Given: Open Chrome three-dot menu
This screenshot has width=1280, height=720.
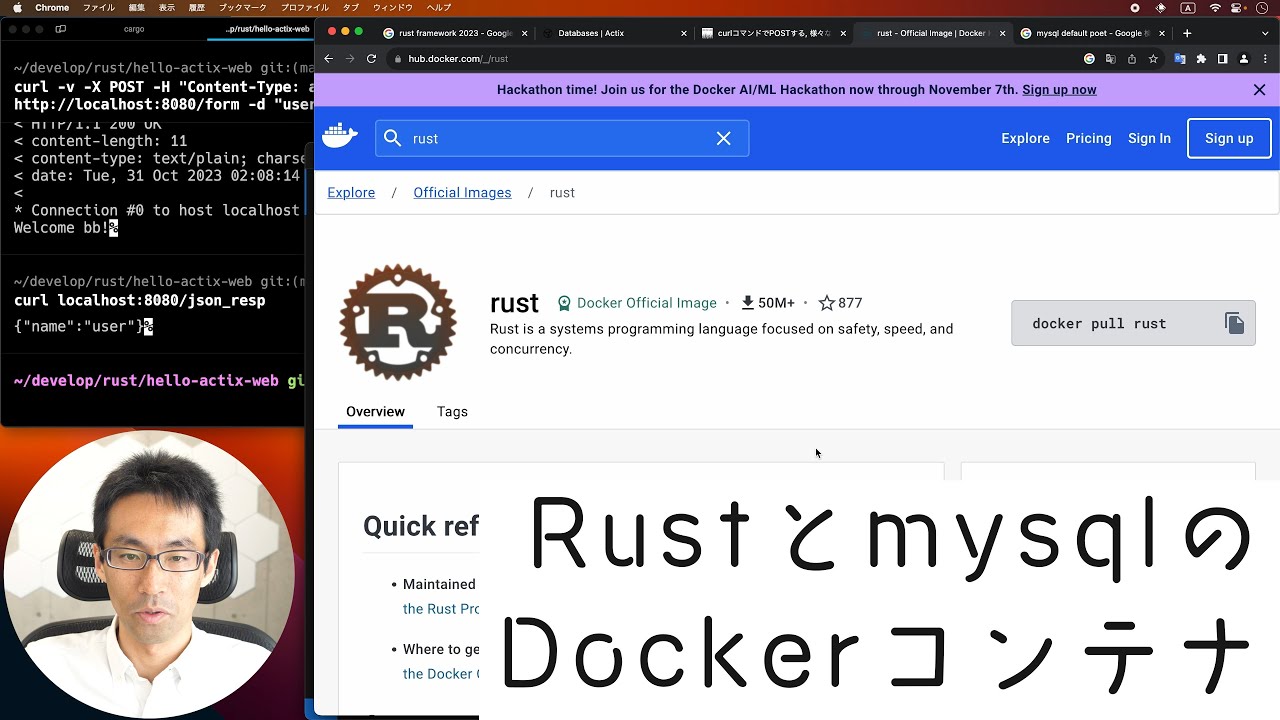Looking at the screenshot, I should point(1264,59).
